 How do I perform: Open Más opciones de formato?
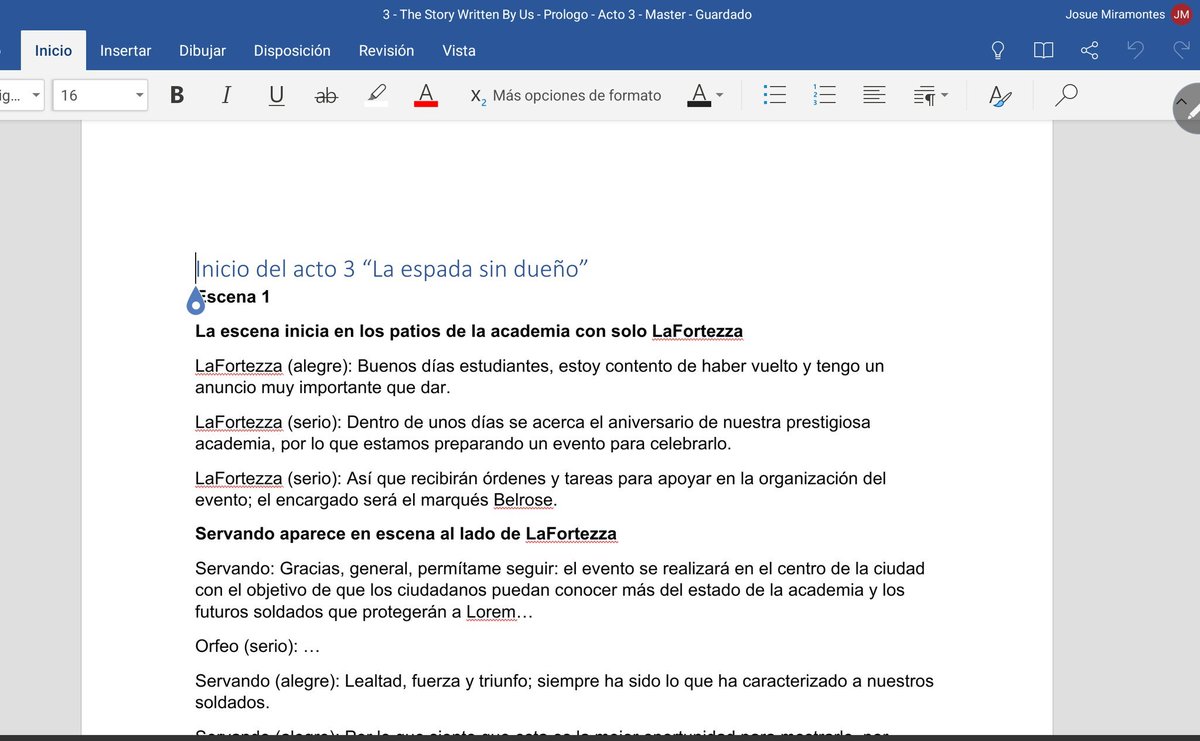(566, 96)
